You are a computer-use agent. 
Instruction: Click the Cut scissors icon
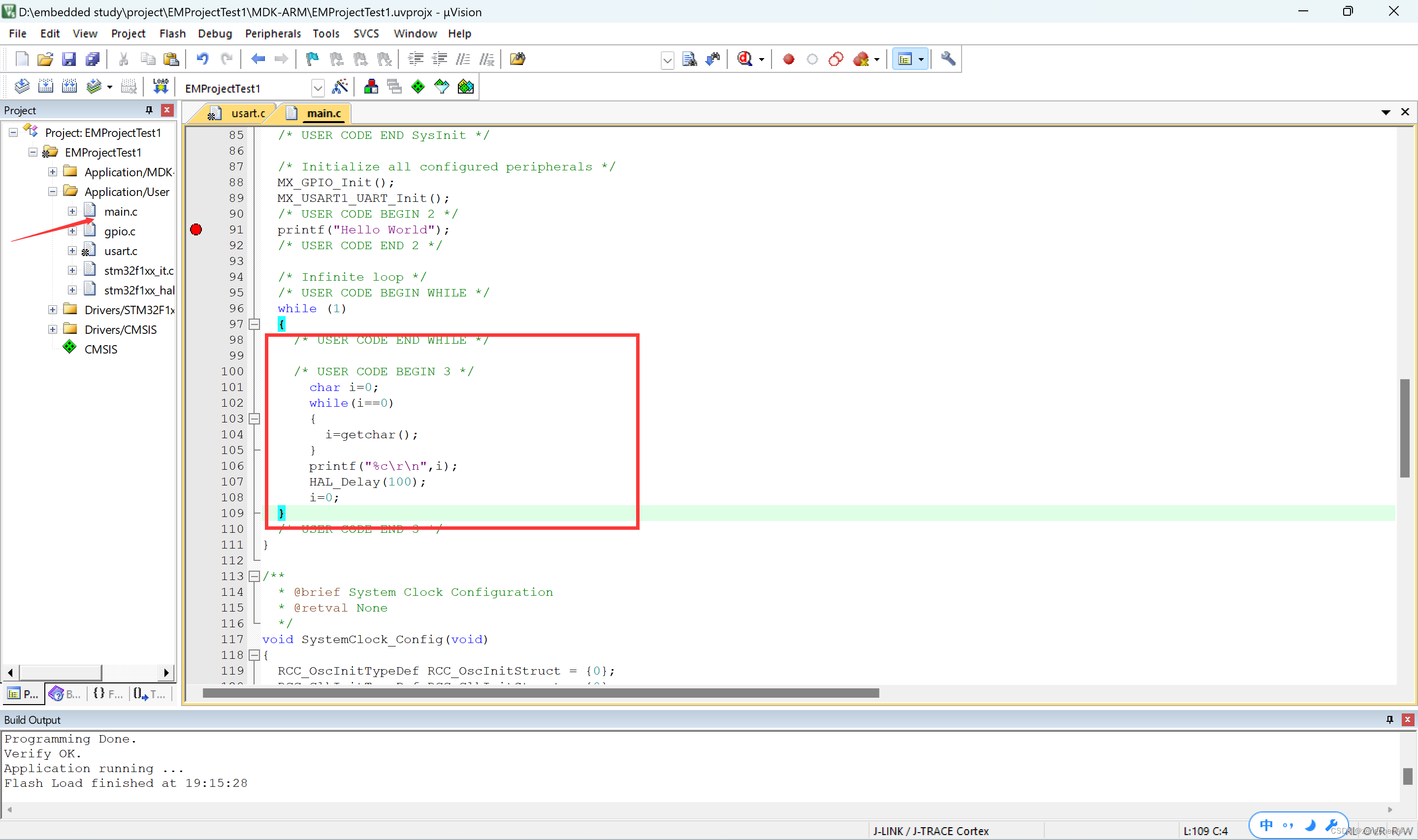click(x=124, y=59)
